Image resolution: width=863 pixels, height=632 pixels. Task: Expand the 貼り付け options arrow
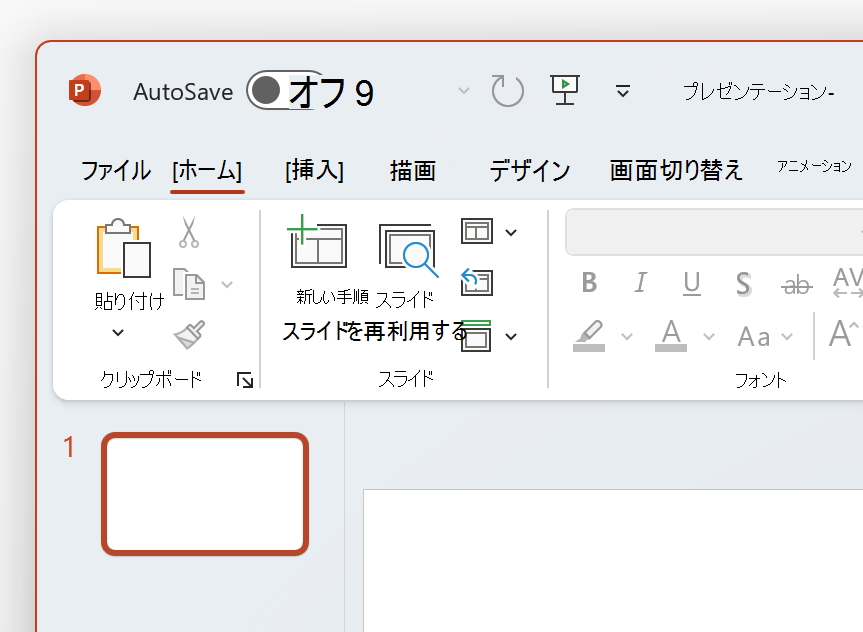pos(118,333)
